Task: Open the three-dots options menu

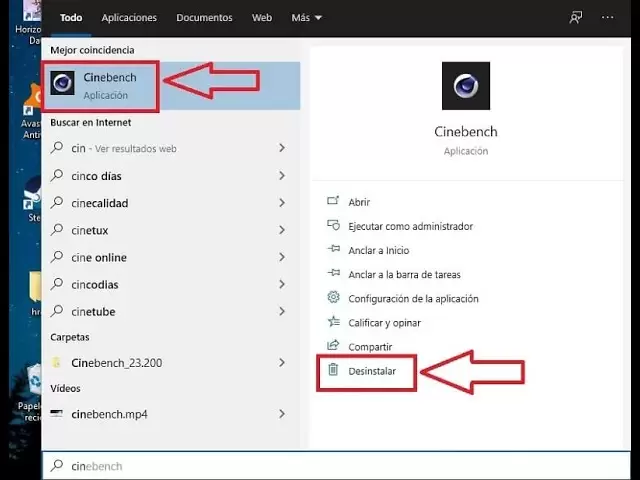Action: 607,18
